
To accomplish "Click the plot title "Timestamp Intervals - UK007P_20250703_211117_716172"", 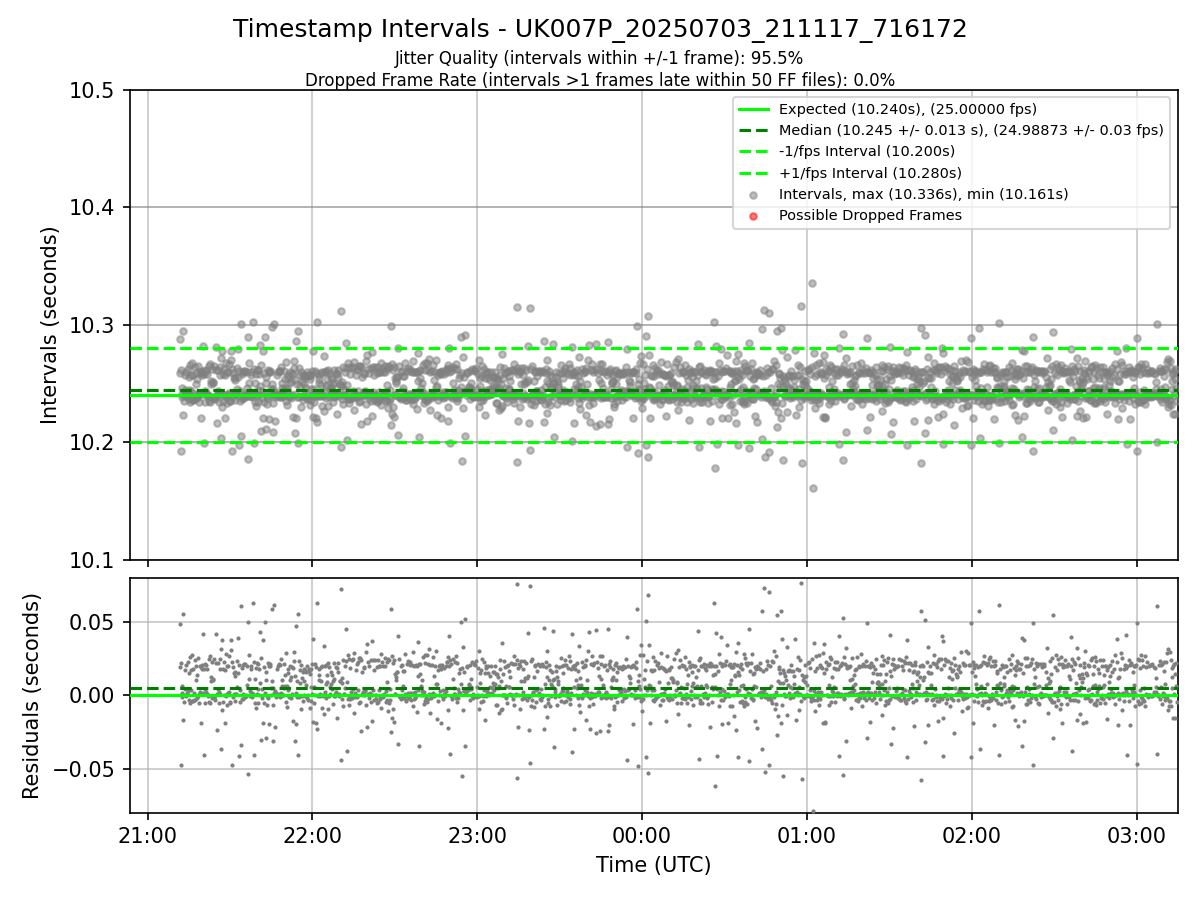I will (x=600, y=29).
